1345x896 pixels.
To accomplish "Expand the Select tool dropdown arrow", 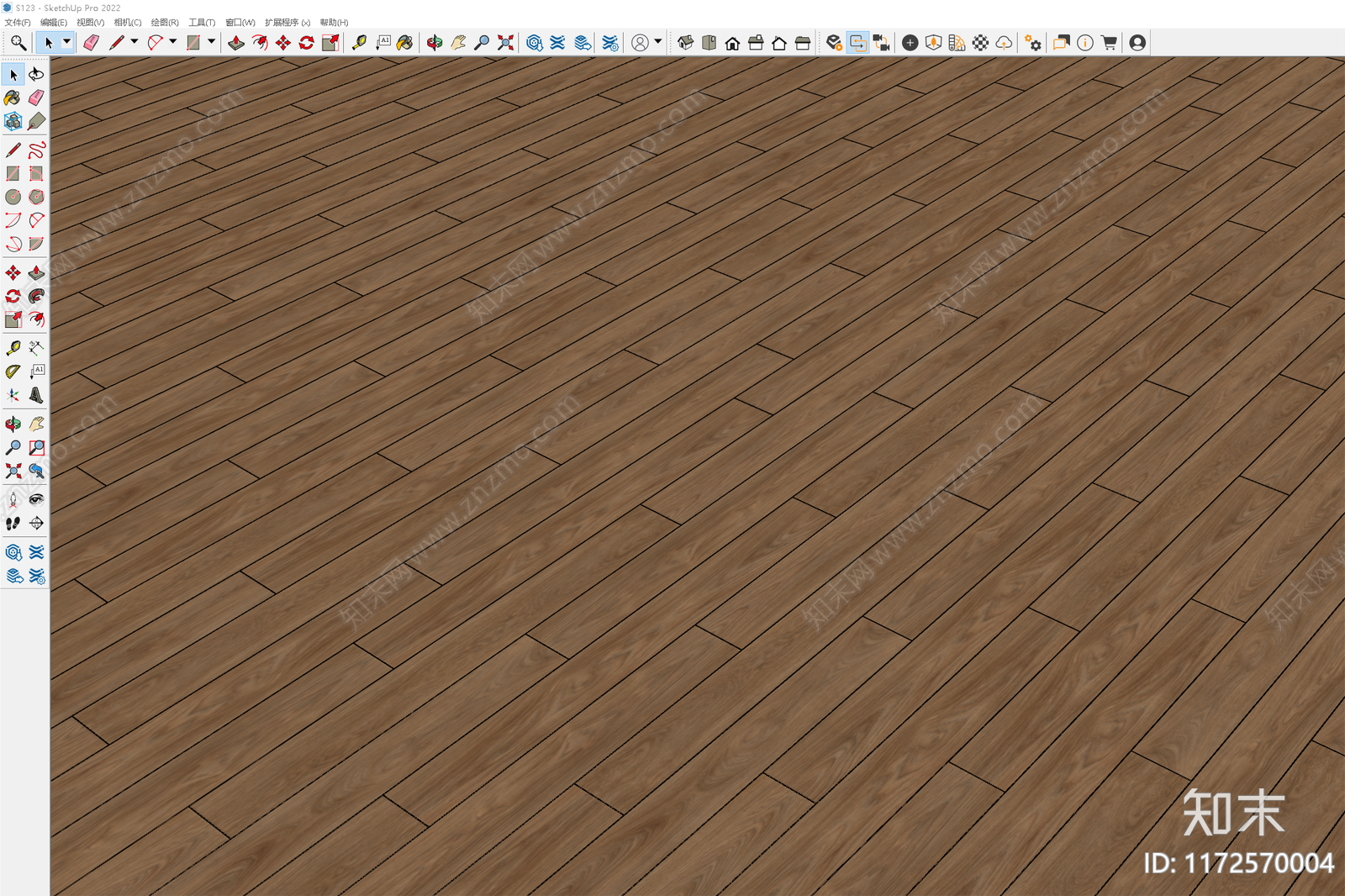I will point(66,42).
